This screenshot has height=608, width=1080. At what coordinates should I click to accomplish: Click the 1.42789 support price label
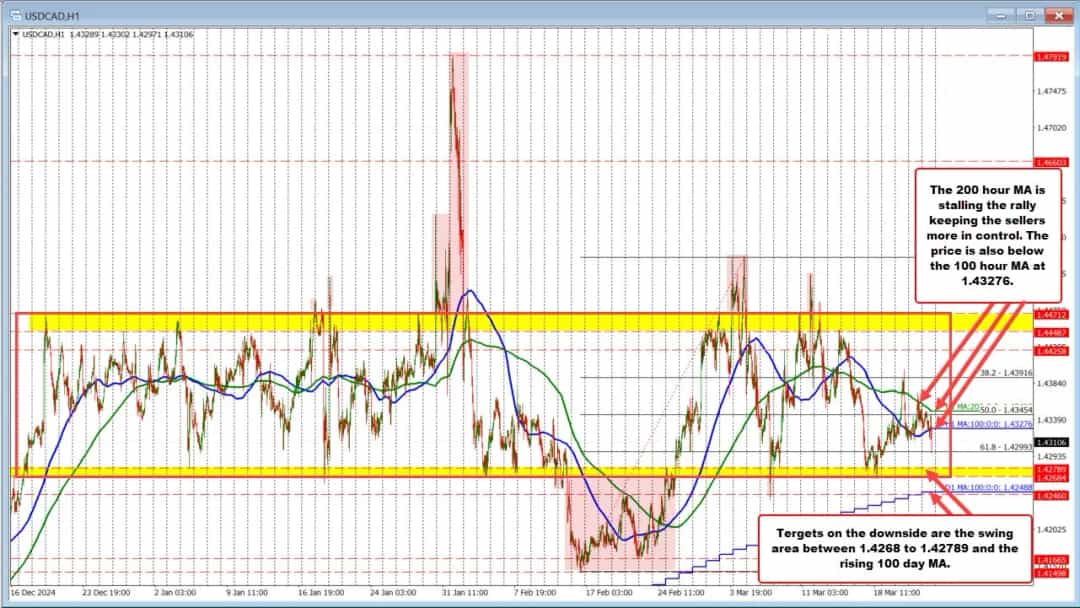[1051, 467]
